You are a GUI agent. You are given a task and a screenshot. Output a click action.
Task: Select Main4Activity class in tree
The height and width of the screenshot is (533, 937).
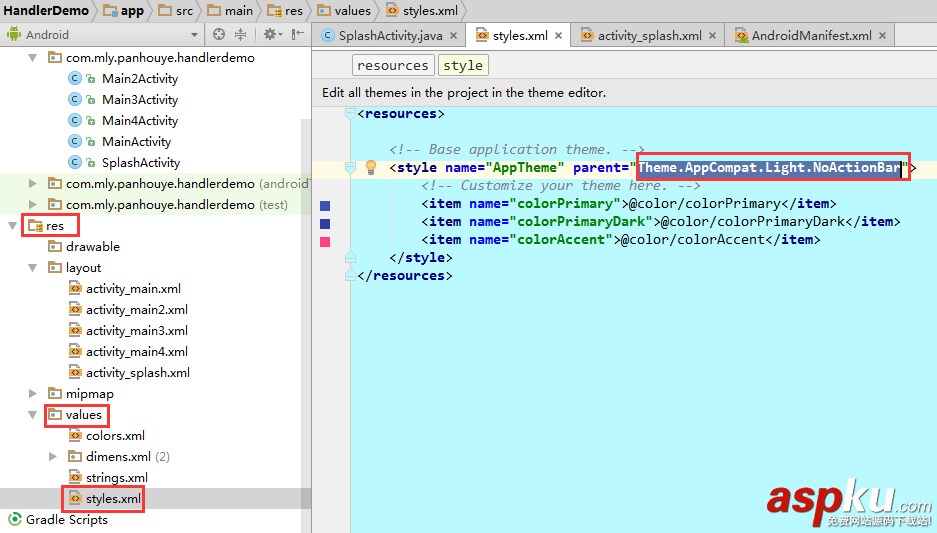[140, 121]
